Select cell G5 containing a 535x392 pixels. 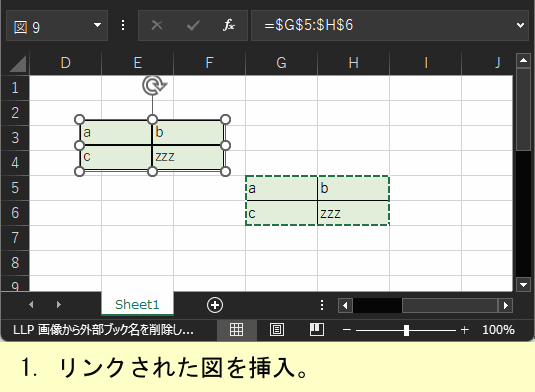[x=281, y=188]
